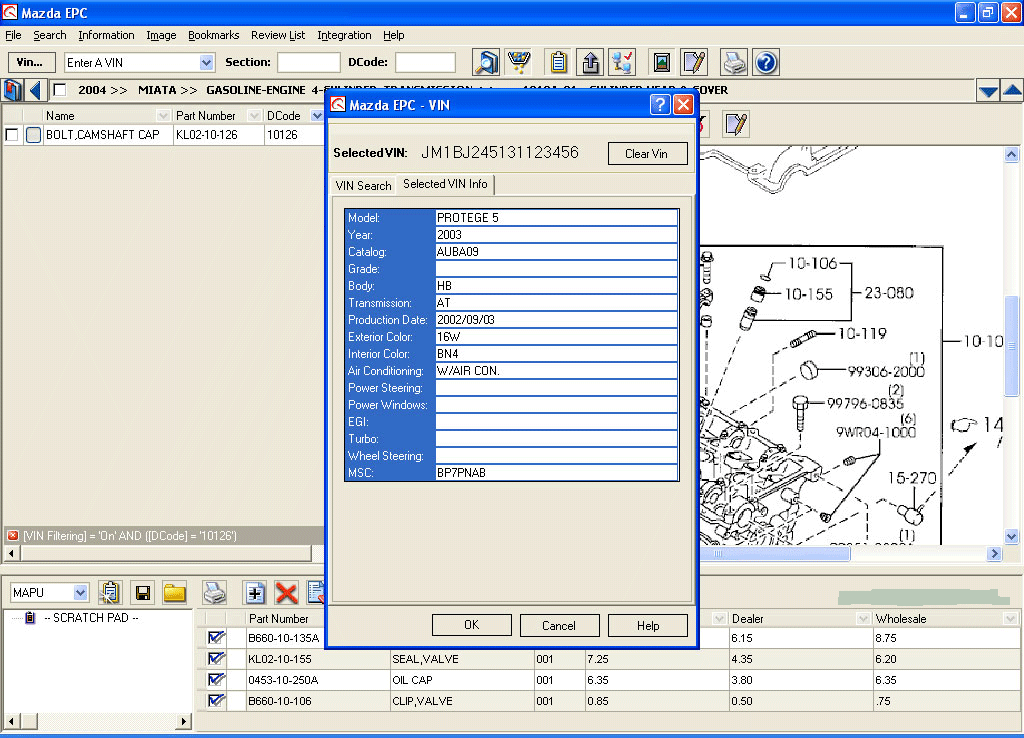Image resolution: width=1024 pixels, height=738 pixels.
Task: Save the scratch pad with the floppy icon
Action: coord(142,592)
